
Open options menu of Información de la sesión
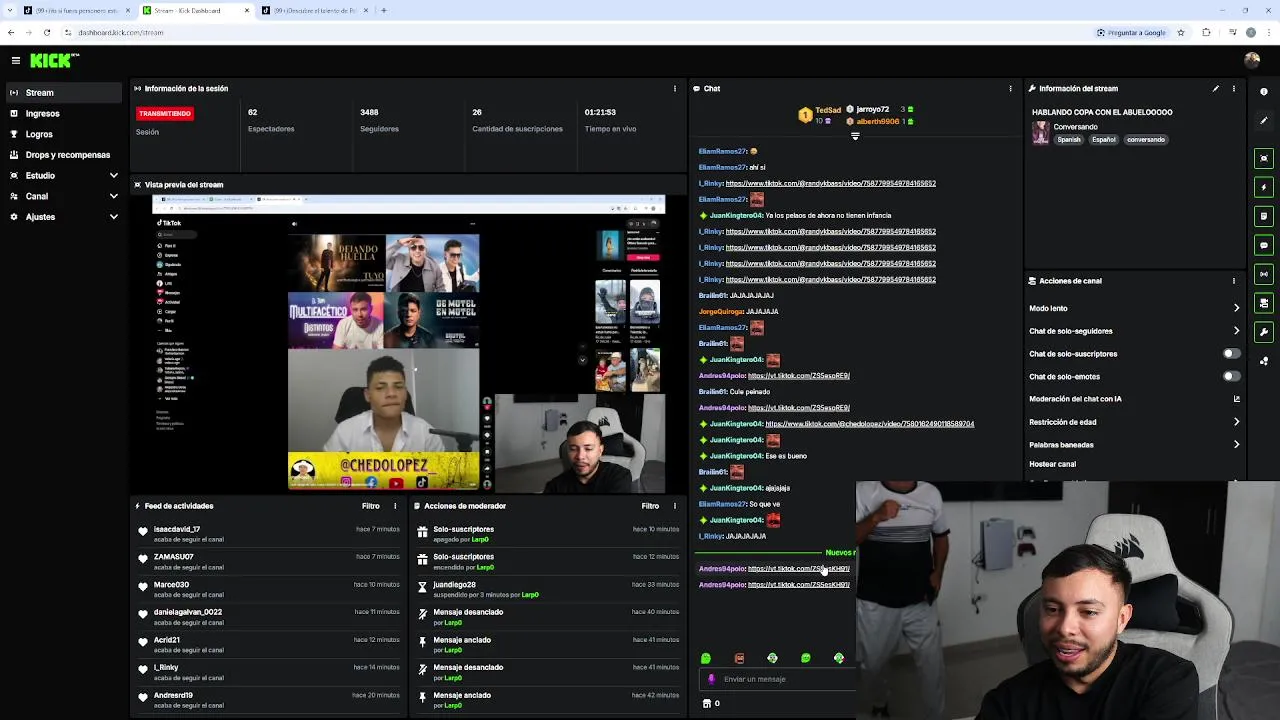(674, 88)
